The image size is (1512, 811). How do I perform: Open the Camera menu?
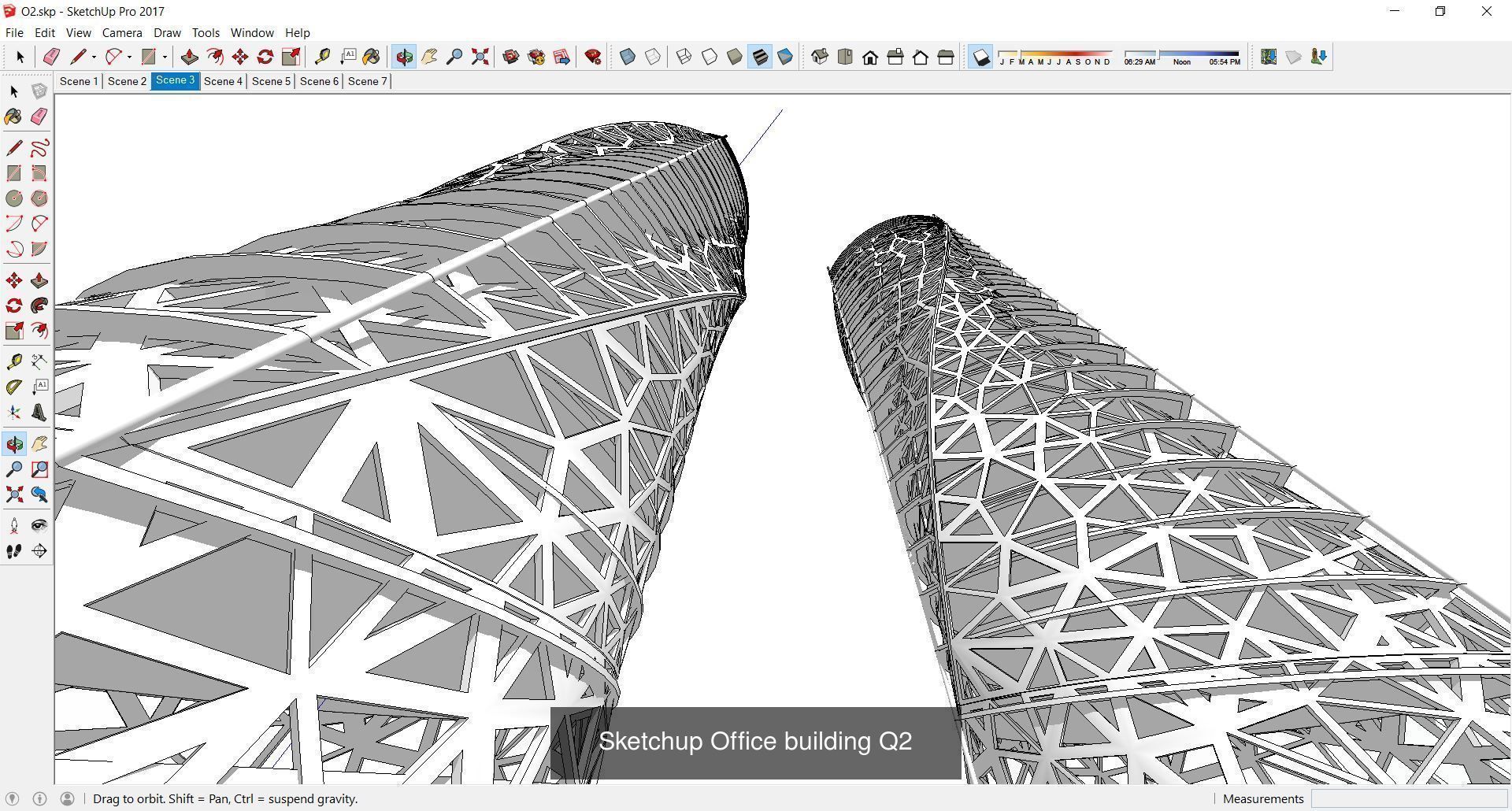point(122,32)
